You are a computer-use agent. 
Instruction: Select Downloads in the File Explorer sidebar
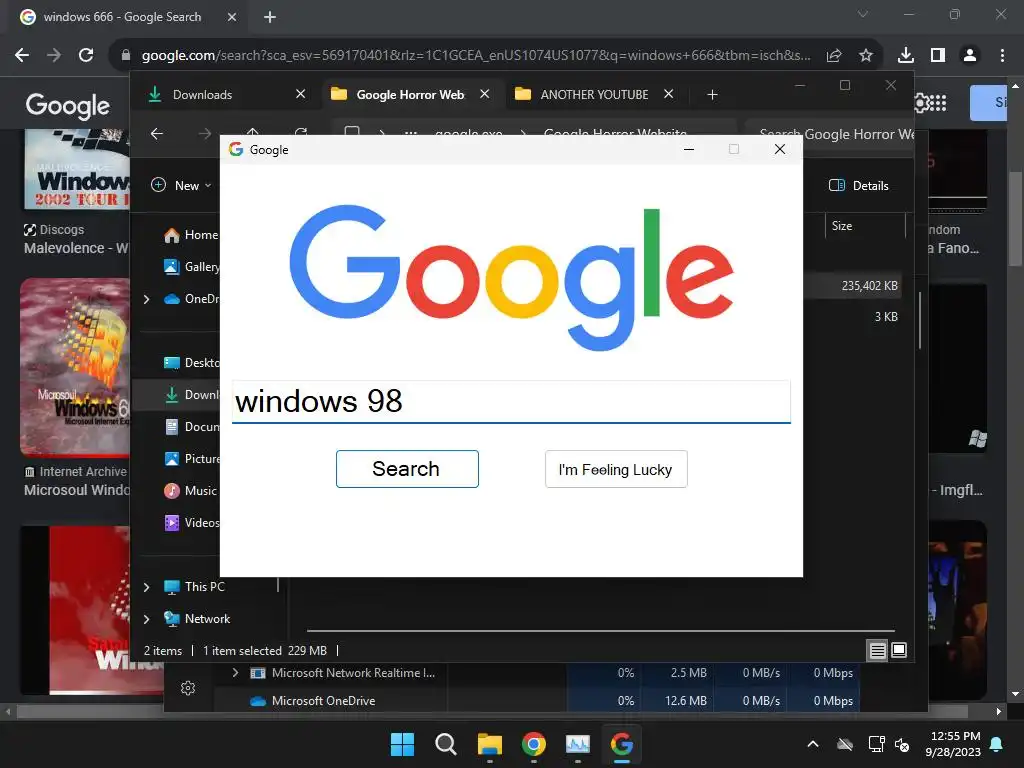(x=191, y=394)
